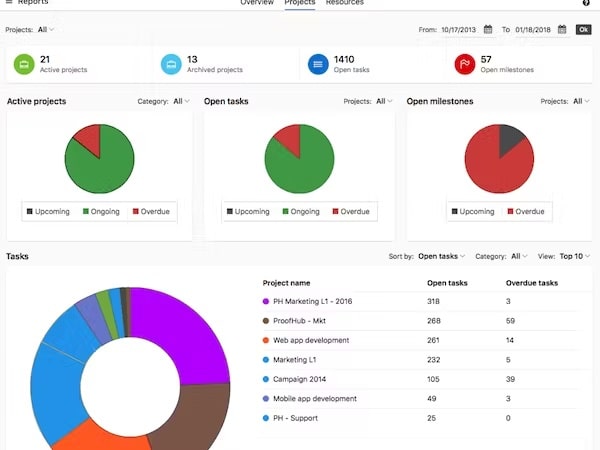Click overdue tasks value 39
Image resolution: width=600 pixels, height=450 pixels.
pos(510,379)
